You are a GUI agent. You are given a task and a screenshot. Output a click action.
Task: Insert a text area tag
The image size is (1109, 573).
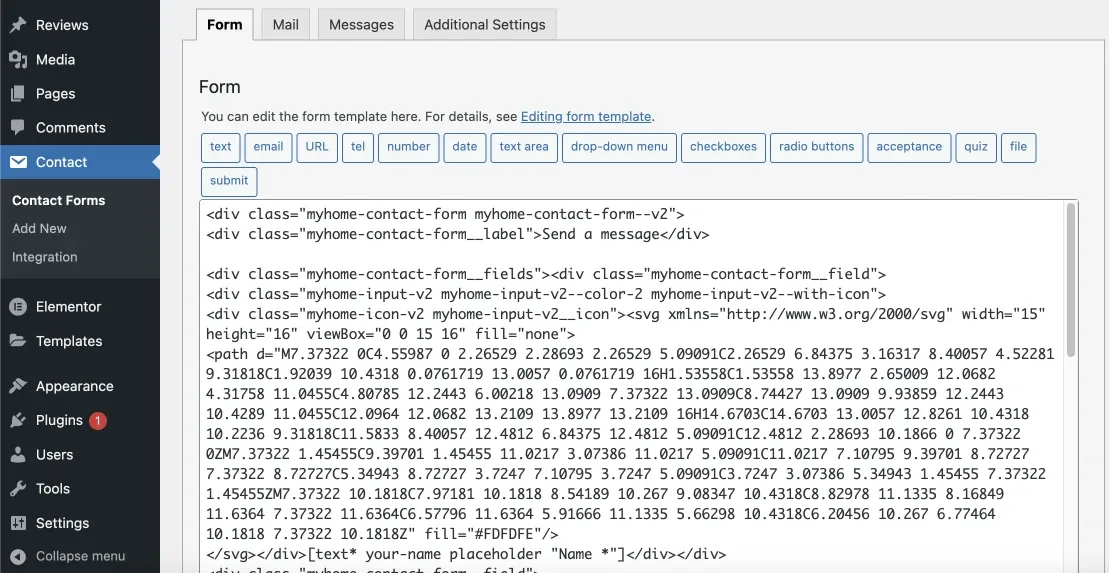[524, 147]
